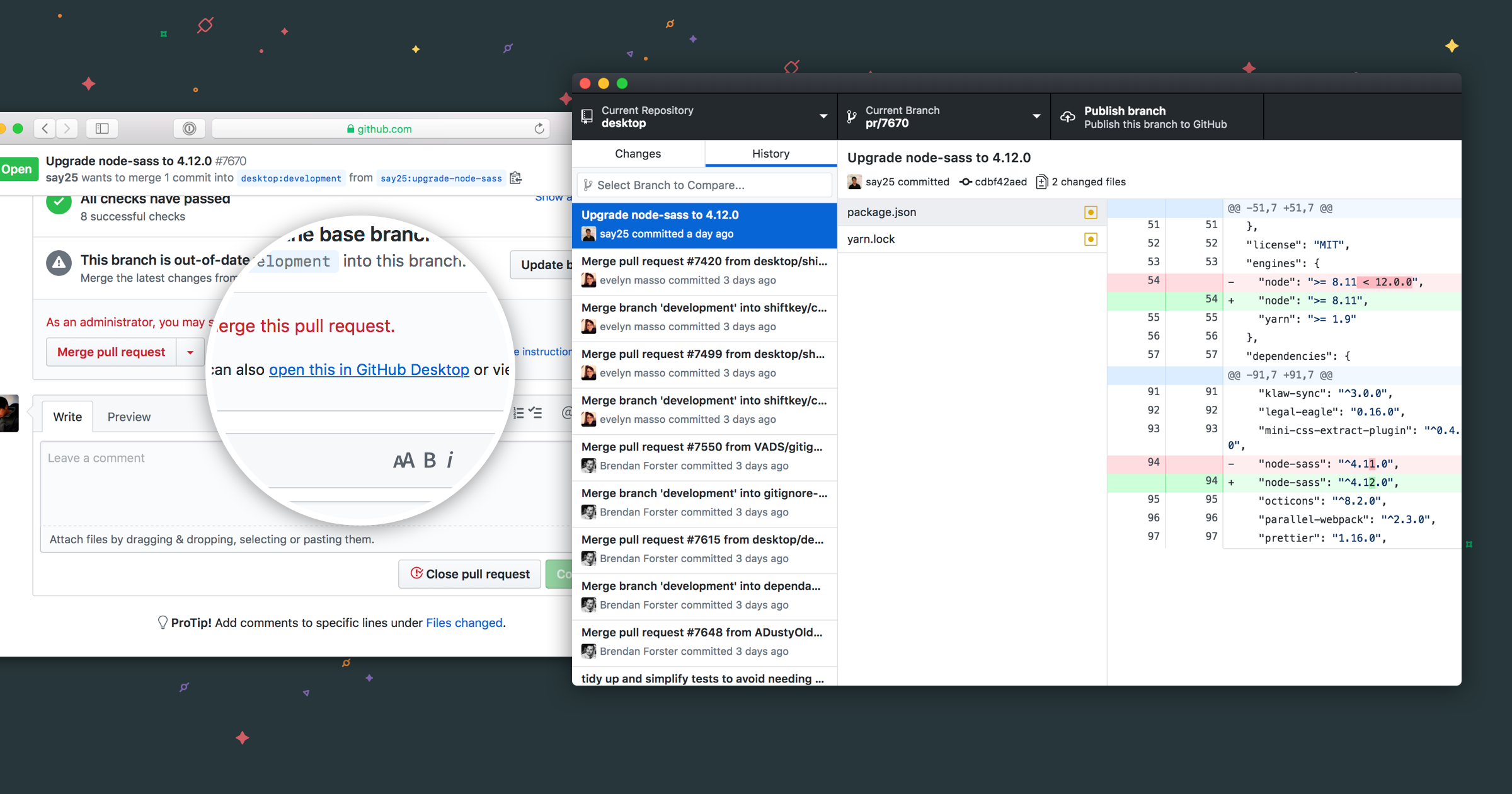Click the Select Branch to Compare field
This screenshot has height=794, width=1512.
click(x=703, y=185)
